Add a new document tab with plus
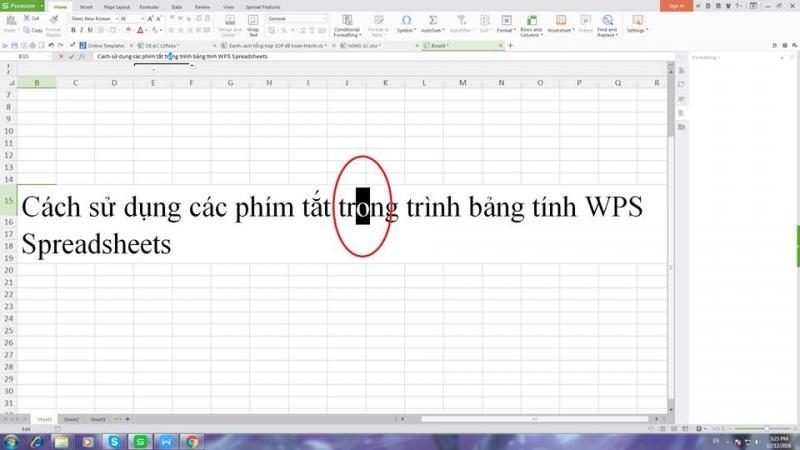The image size is (800, 450). pyautogui.click(x=510, y=45)
